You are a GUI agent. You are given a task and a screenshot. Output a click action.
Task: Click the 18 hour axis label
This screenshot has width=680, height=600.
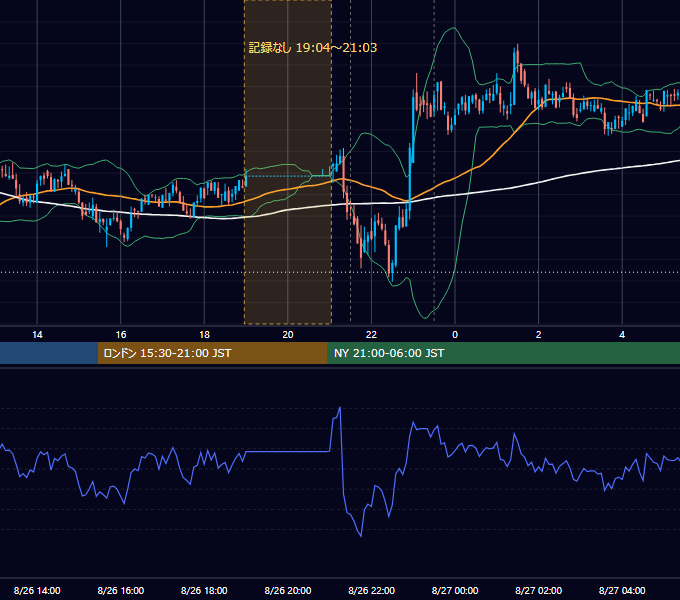click(204, 335)
